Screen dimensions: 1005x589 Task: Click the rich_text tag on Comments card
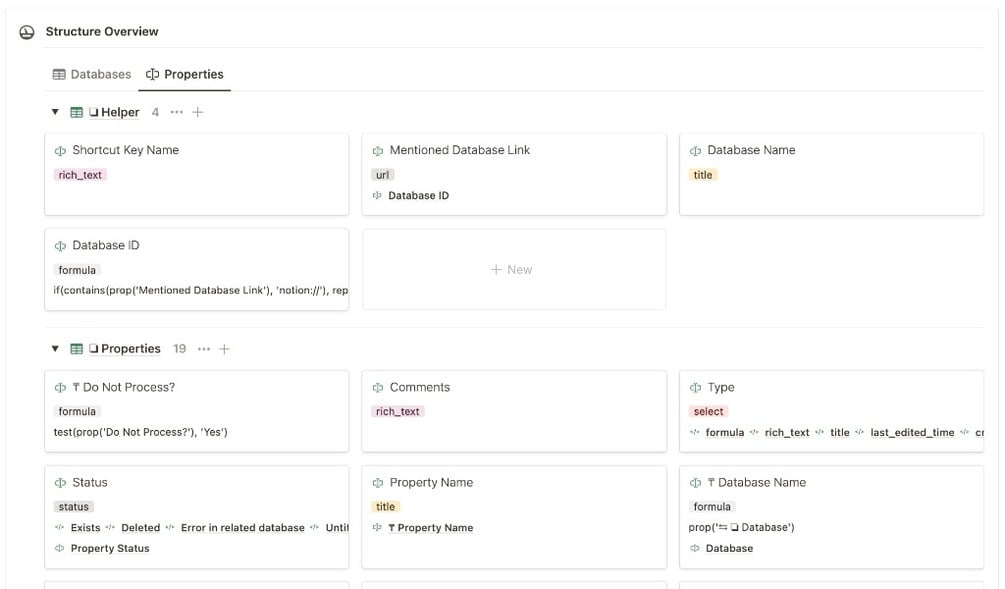(397, 411)
